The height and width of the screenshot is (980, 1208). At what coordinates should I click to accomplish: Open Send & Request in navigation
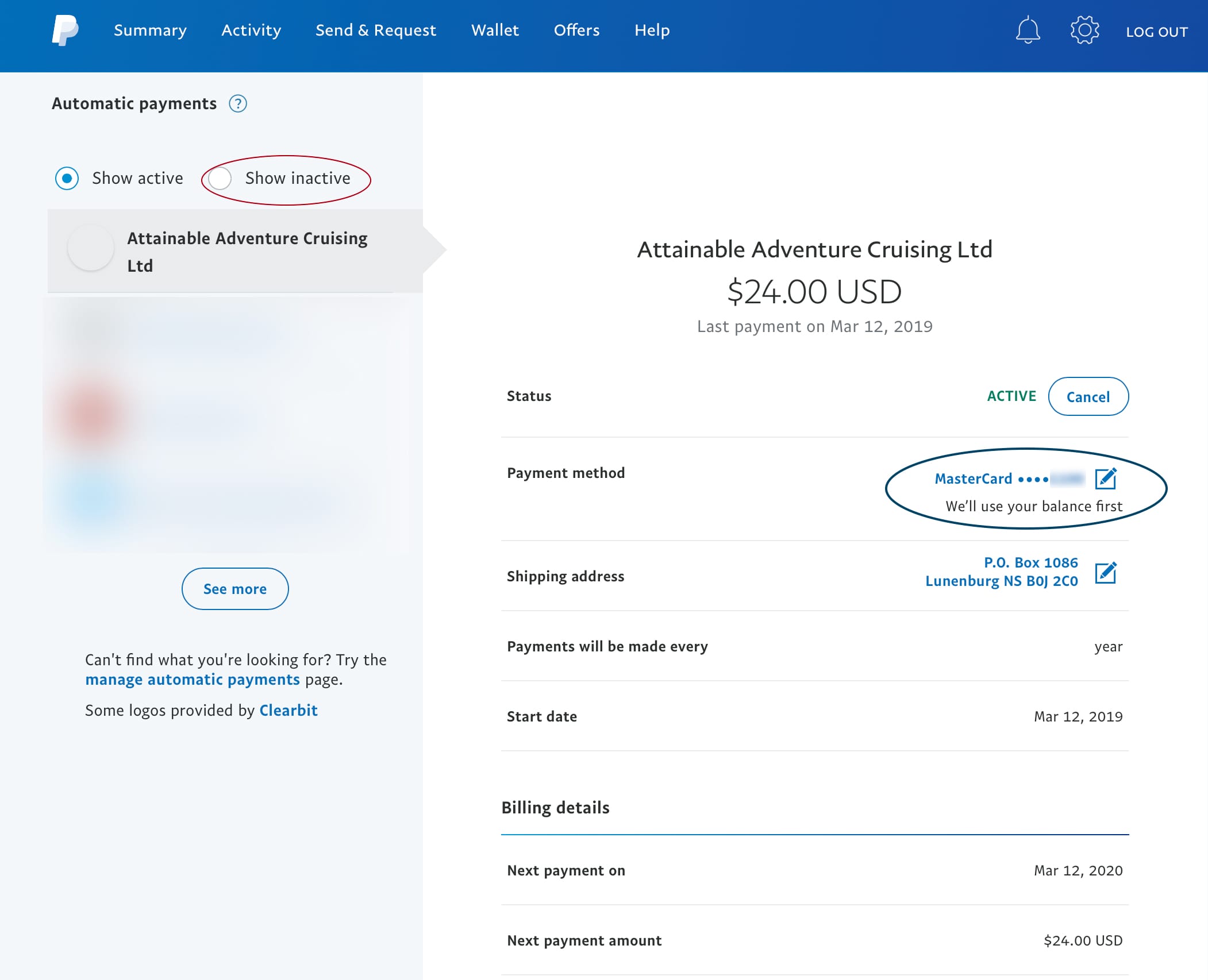pos(376,30)
